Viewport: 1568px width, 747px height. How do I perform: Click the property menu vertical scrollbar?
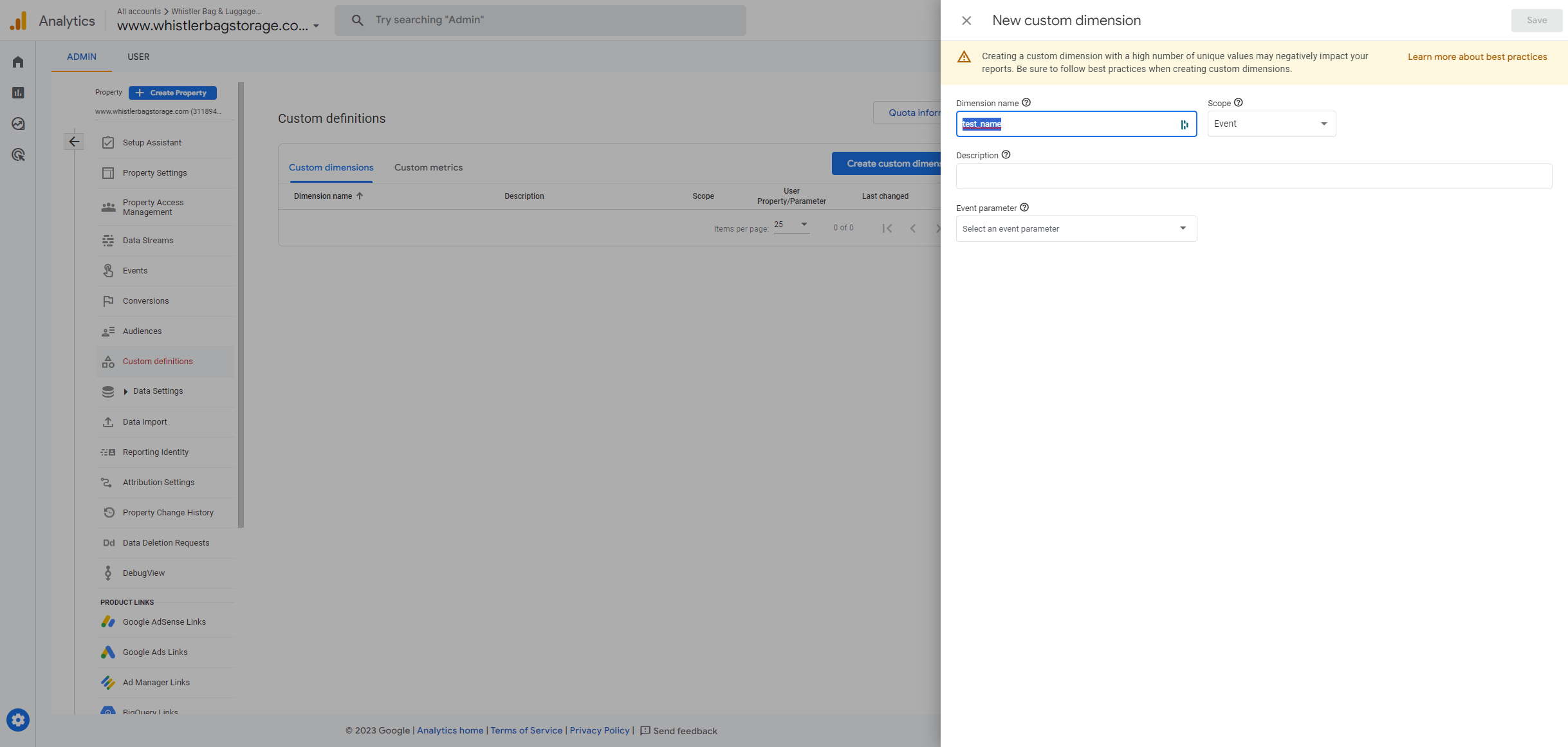pyautogui.click(x=241, y=305)
